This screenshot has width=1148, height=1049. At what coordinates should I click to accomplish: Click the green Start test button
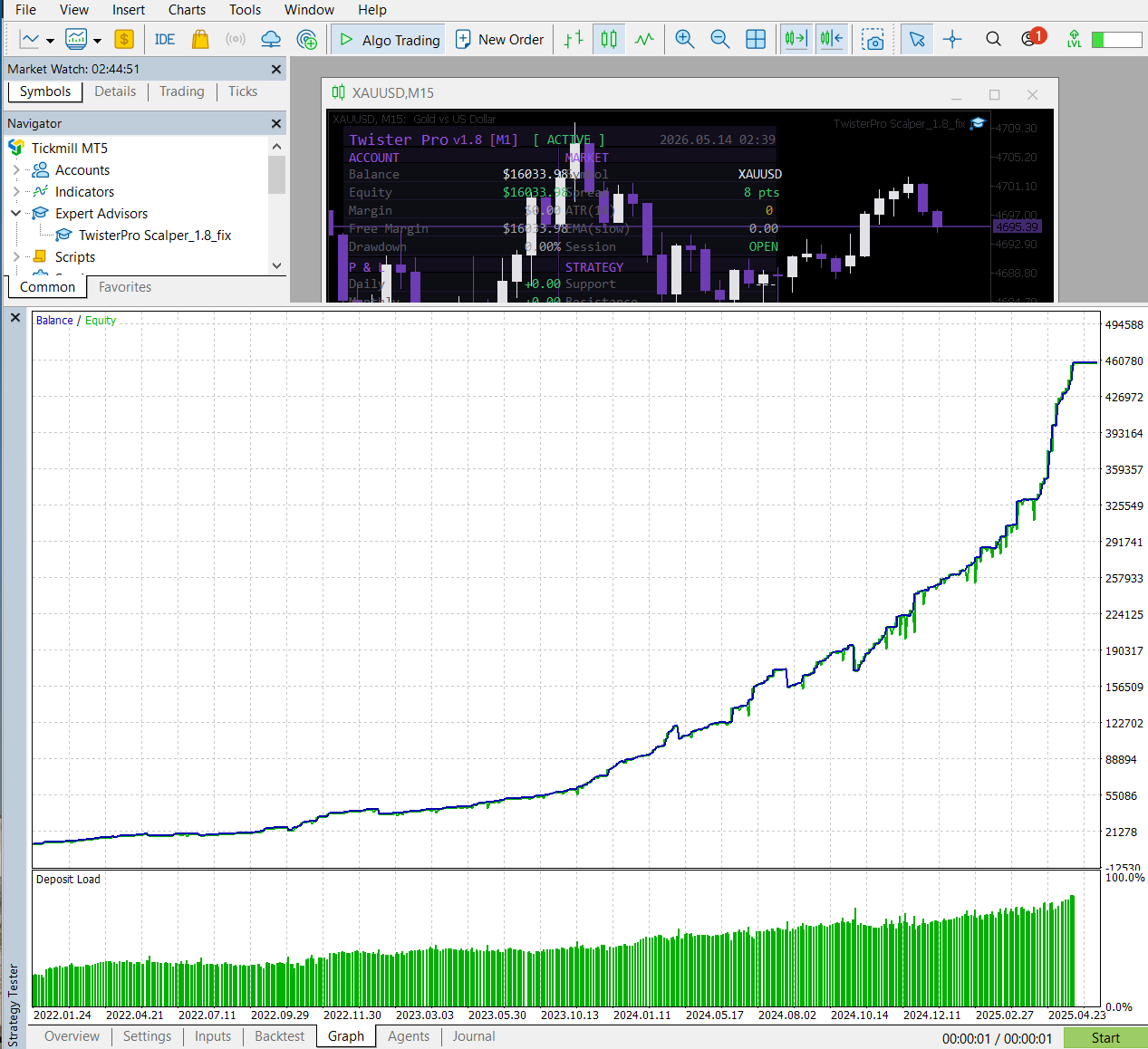coord(1105,1038)
